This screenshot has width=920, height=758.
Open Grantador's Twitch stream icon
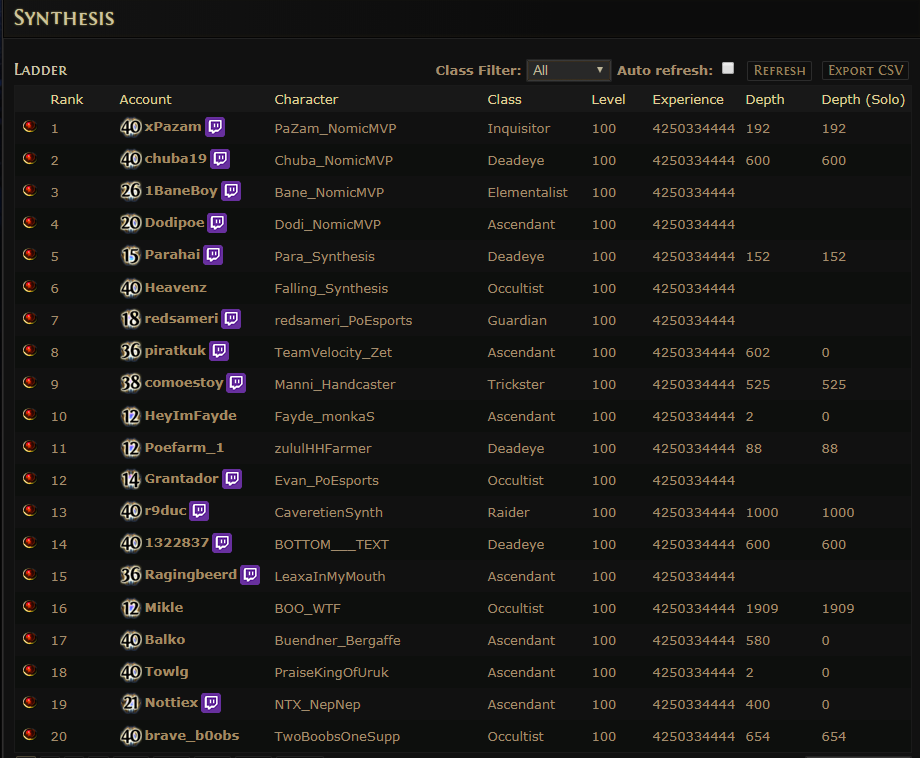(x=232, y=479)
